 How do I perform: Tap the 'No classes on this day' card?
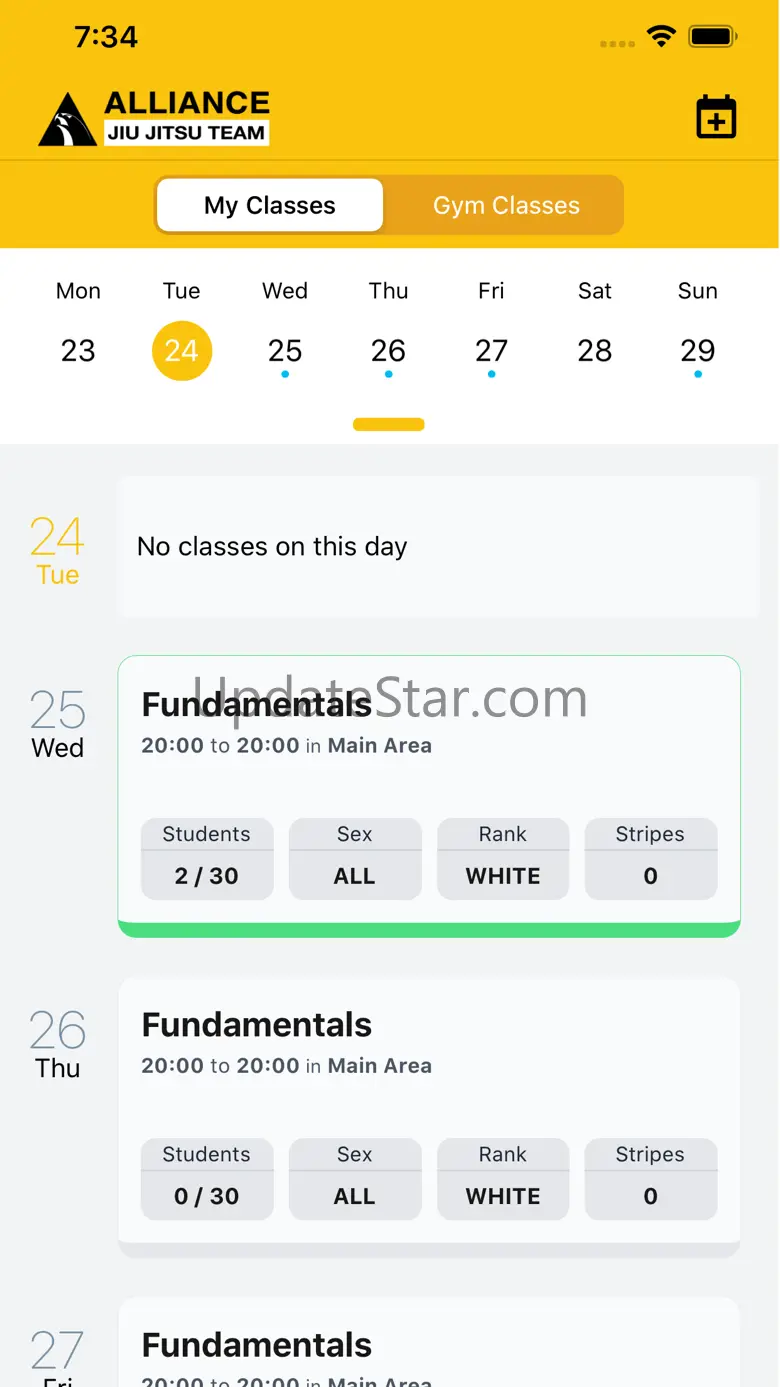[439, 547]
